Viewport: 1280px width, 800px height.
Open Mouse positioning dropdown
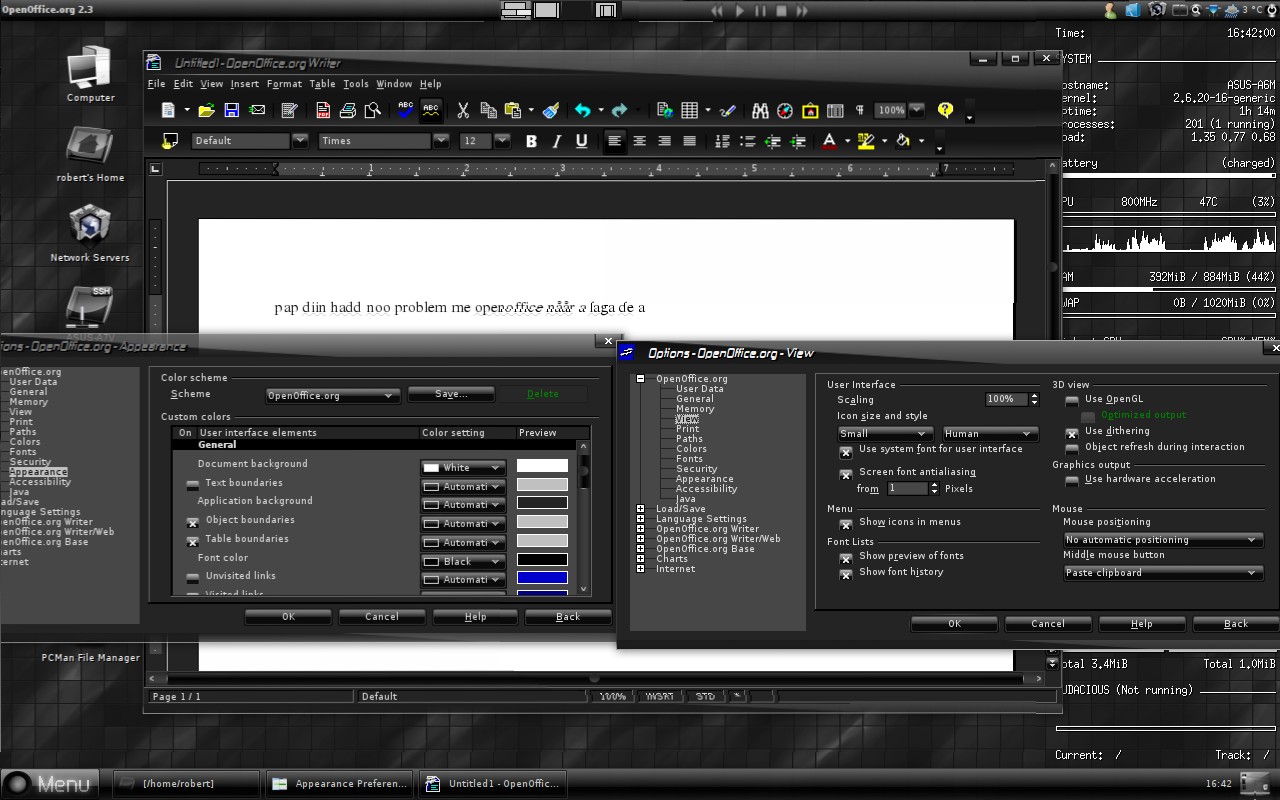[x=1163, y=540]
